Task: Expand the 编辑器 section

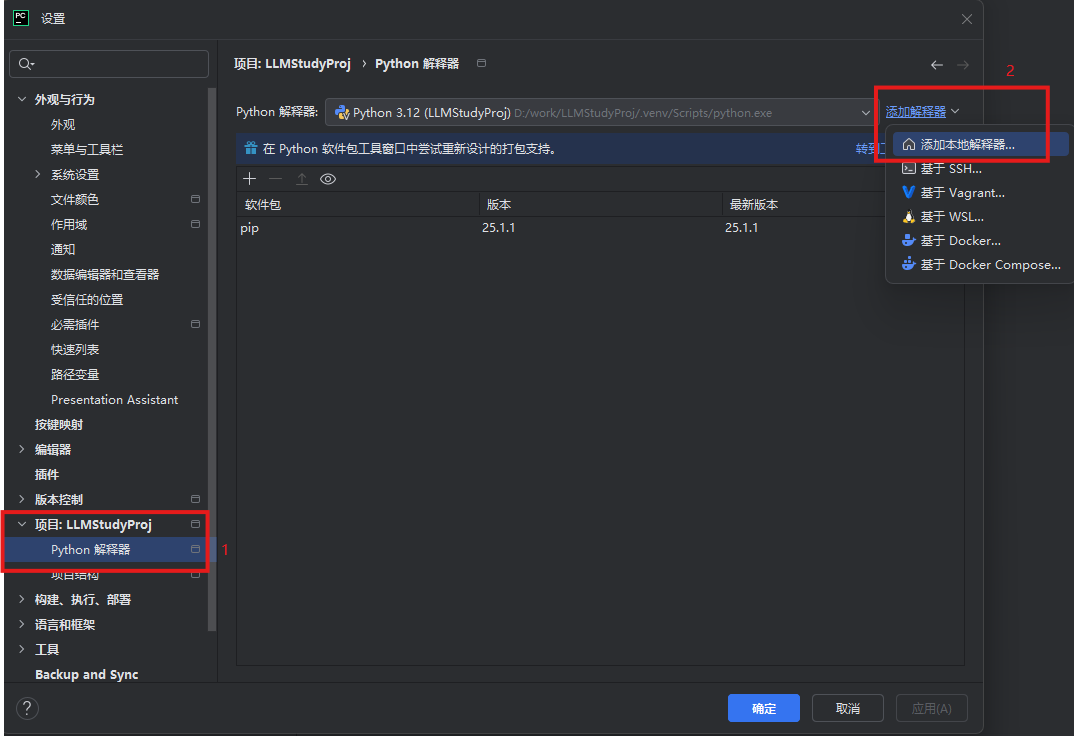Action: (x=22, y=449)
